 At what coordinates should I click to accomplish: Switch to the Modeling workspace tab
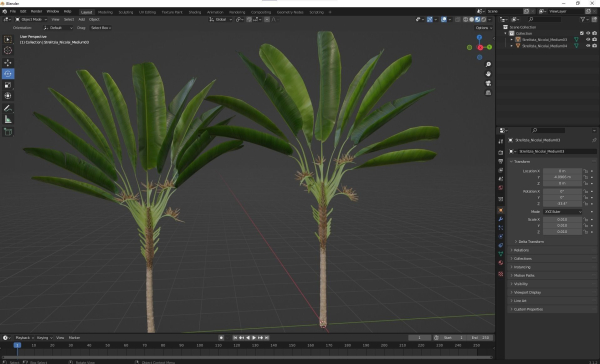(105, 12)
